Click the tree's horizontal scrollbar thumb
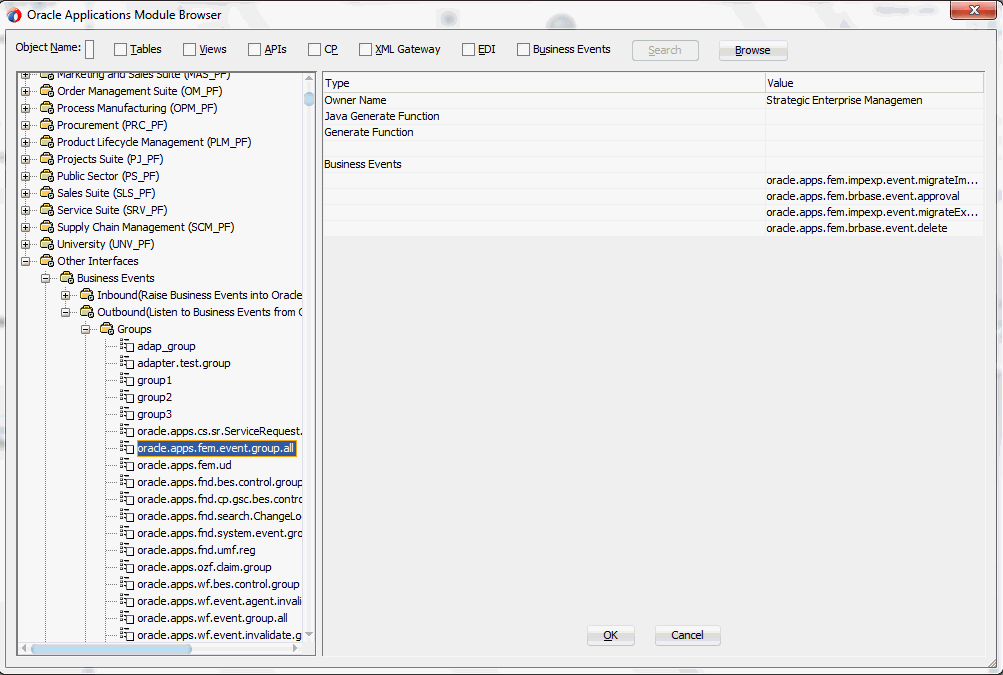Image resolution: width=1003 pixels, height=675 pixels. pyautogui.click(x=111, y=649)
